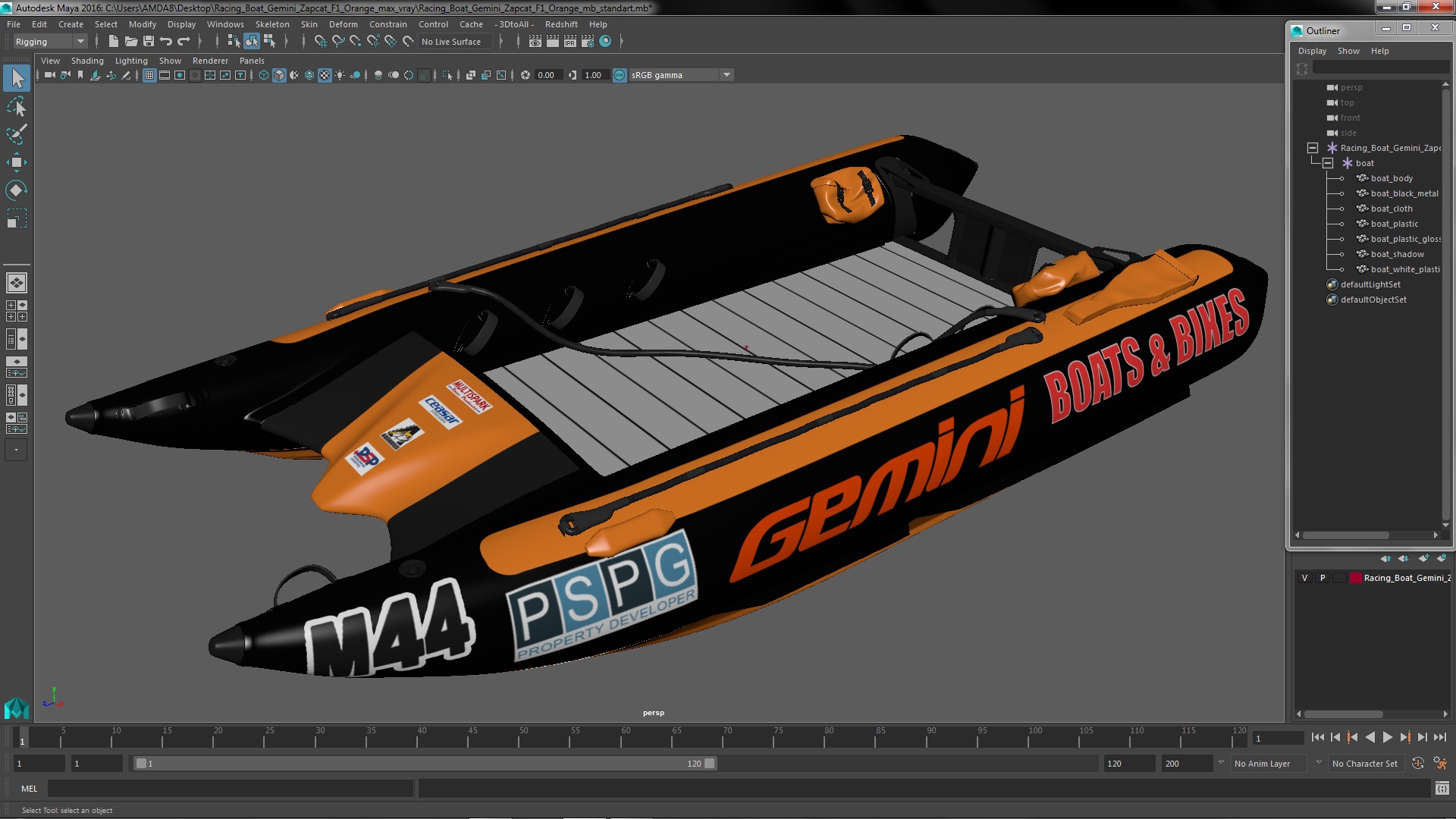
Task: Select boat_cloth in Outliner
Action: [1392, 209]
